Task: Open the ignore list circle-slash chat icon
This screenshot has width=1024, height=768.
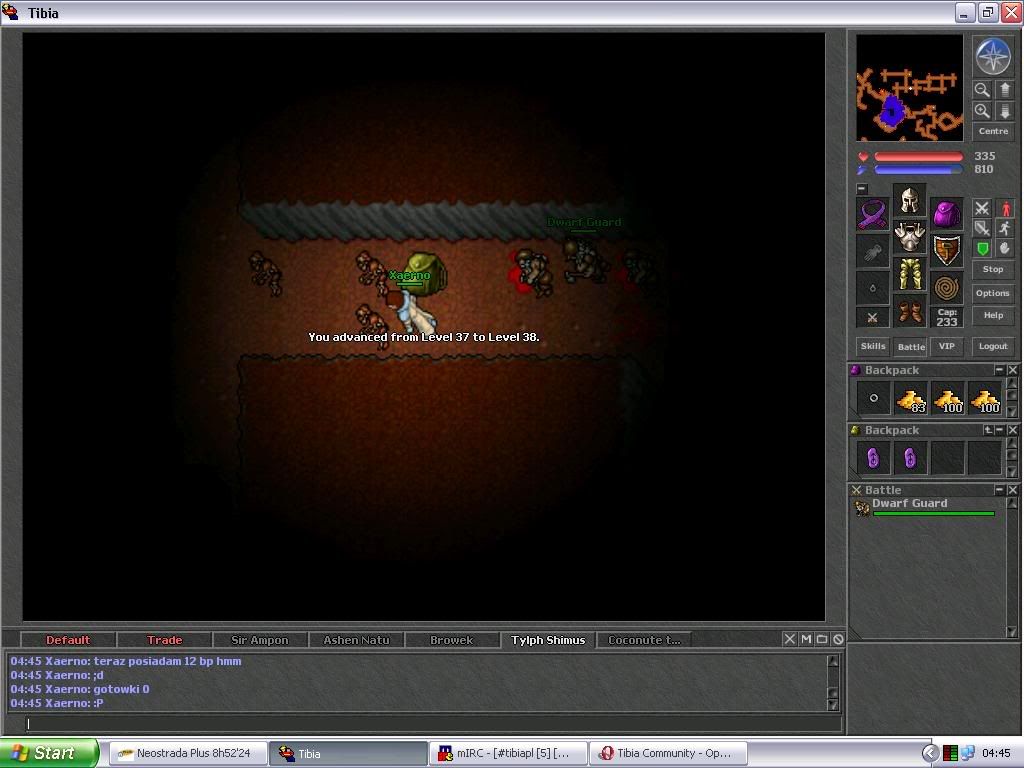Action: pyautogui.click(x=839, y=639)
